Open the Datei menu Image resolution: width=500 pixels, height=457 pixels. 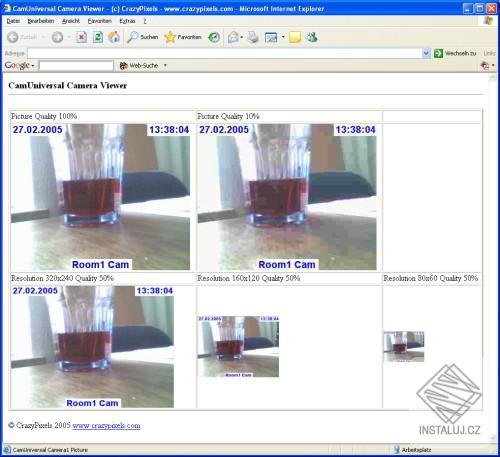point(13,21)
